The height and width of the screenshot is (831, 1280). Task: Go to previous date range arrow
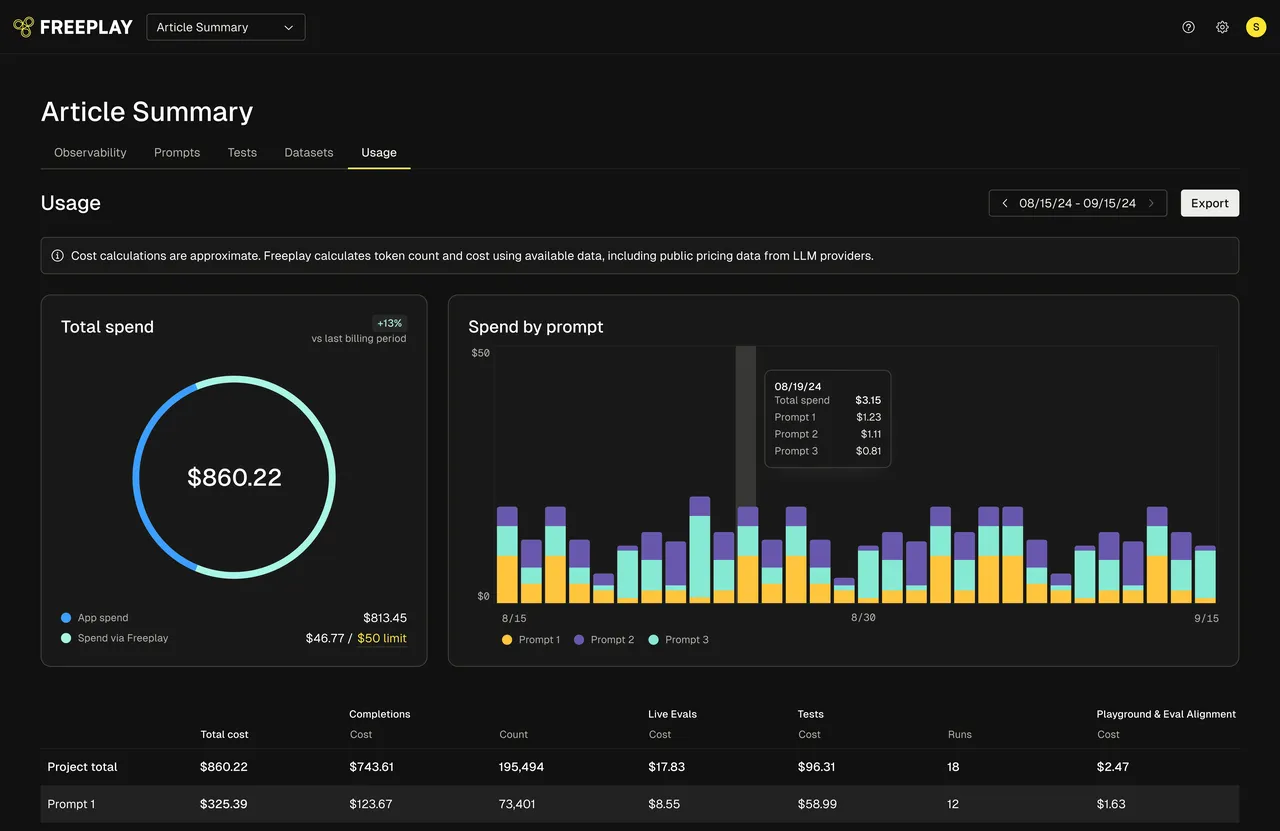(1005, 203)
